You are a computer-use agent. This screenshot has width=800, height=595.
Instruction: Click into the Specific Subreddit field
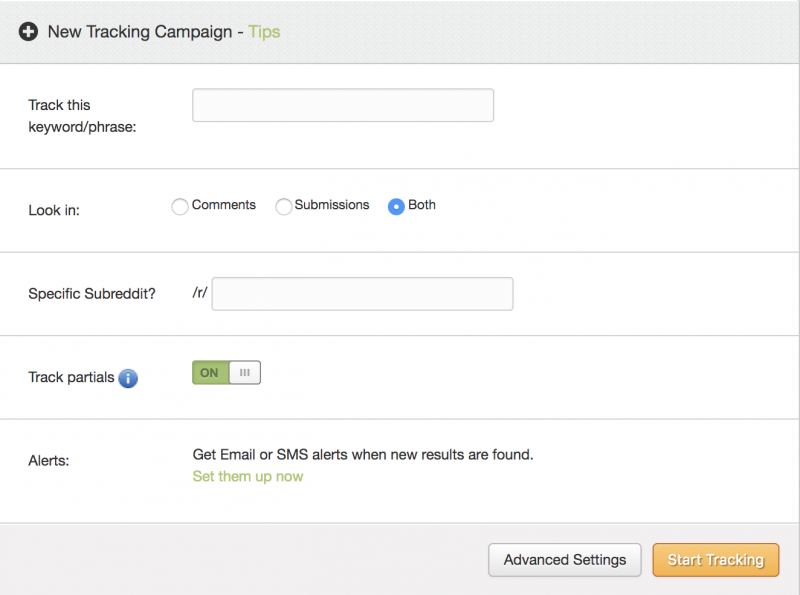point(362,294)
